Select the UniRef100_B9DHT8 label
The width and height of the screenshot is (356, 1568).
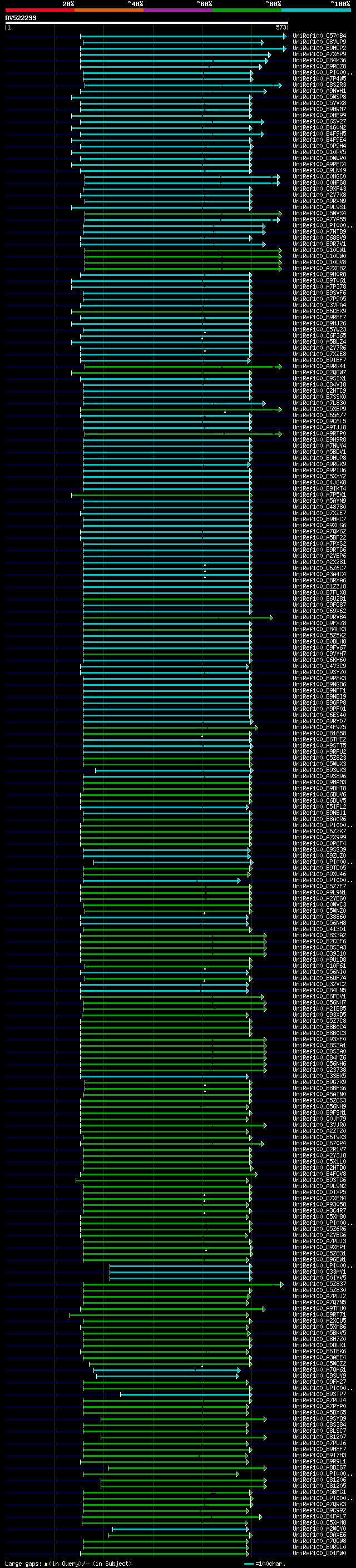point(319,788)
